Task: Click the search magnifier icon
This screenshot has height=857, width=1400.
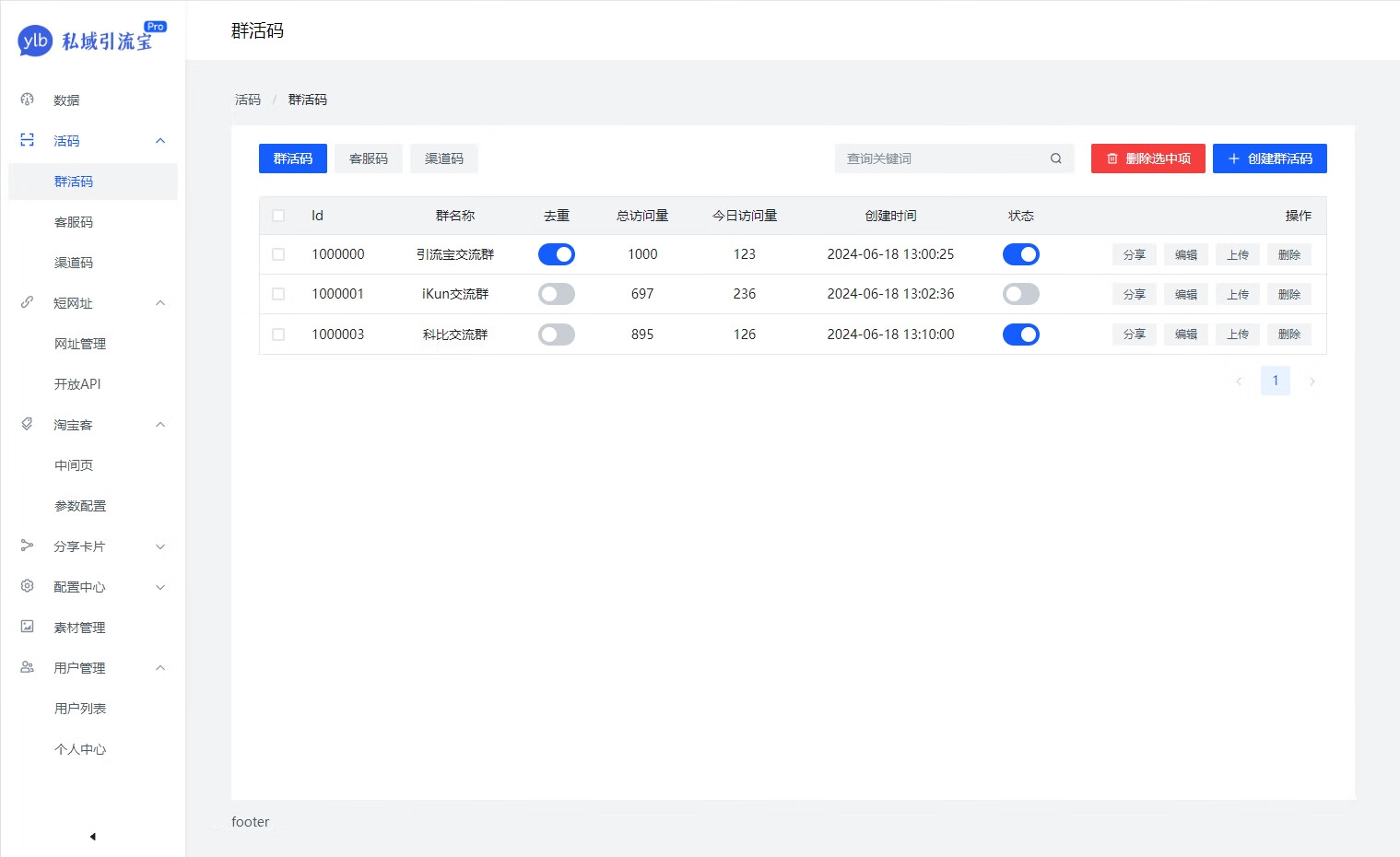Action: tap(1056, 158)
